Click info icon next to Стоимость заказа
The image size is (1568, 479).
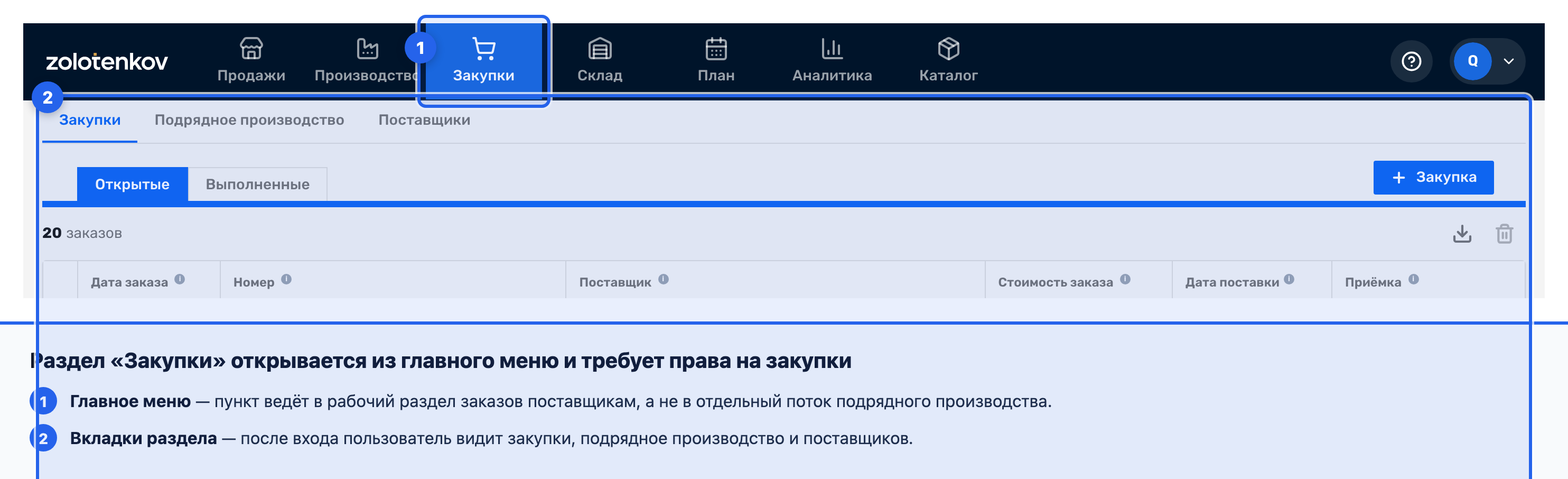[x=1125, y=279]
